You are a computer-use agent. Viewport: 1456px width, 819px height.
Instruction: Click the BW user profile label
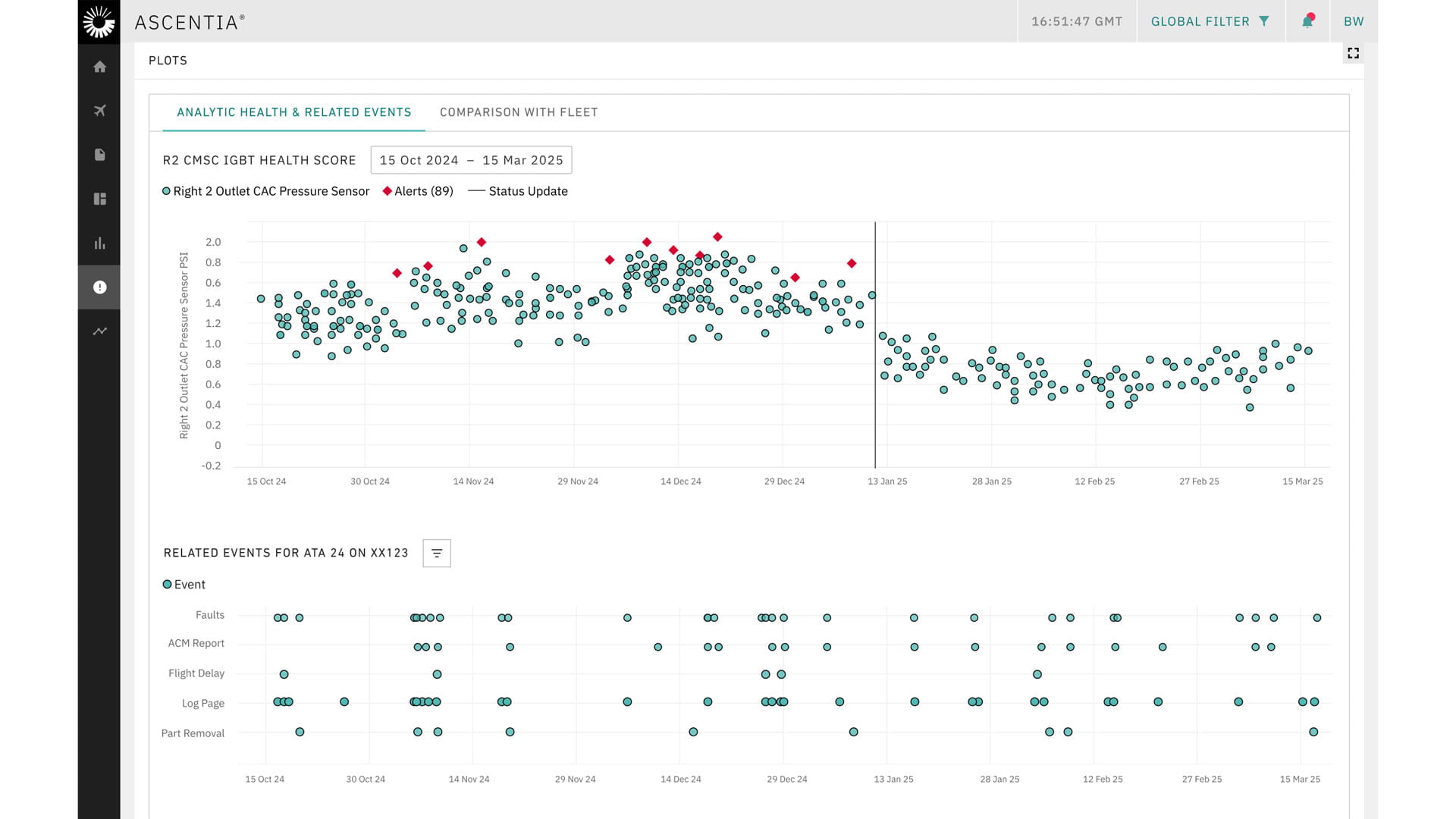pyautogui.click(x=1353, y=21)
